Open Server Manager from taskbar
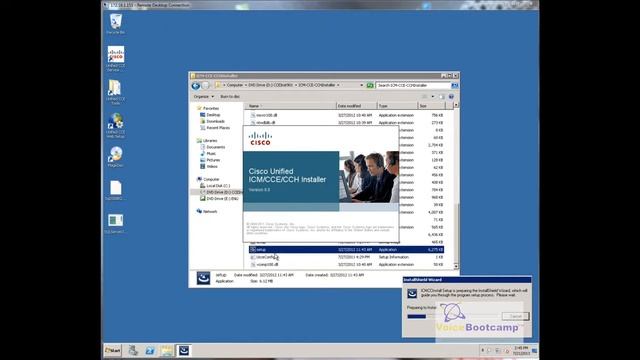This screenshot has width=640, height=360. [133, 350]
